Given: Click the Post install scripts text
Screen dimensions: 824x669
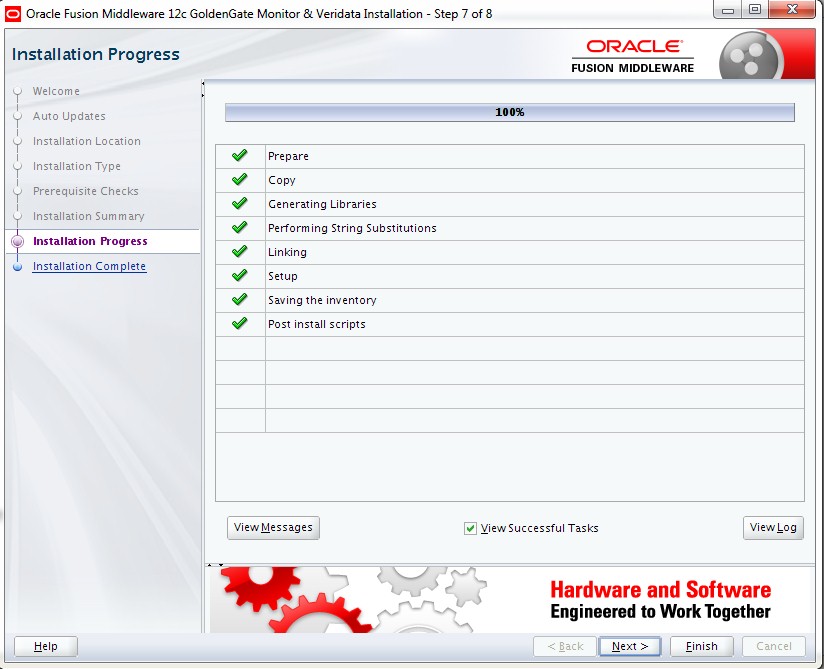Looking at the screenshot, I should click(x=316, y=324).
